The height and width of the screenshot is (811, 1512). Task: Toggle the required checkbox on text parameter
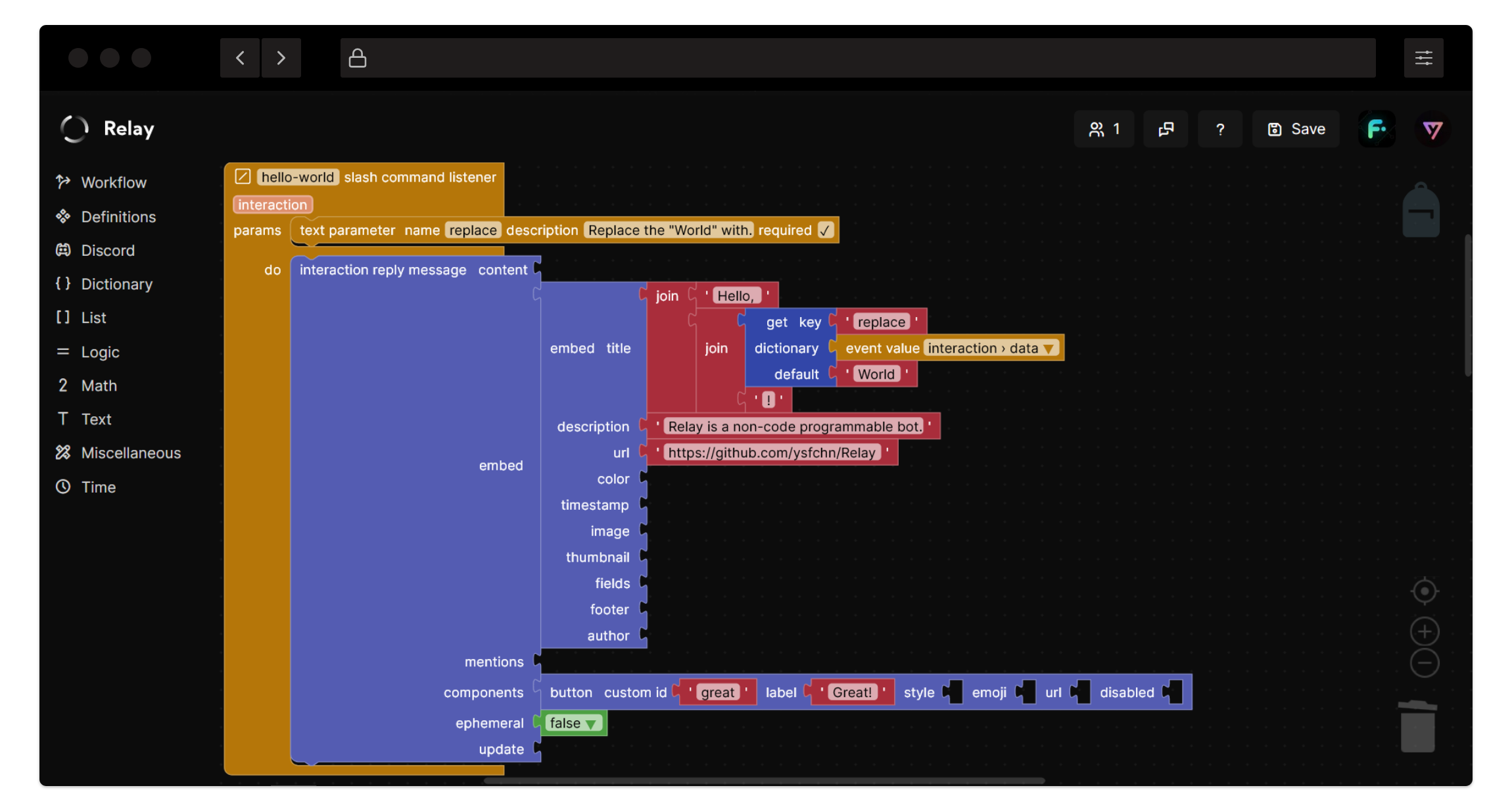pos(825,230)
